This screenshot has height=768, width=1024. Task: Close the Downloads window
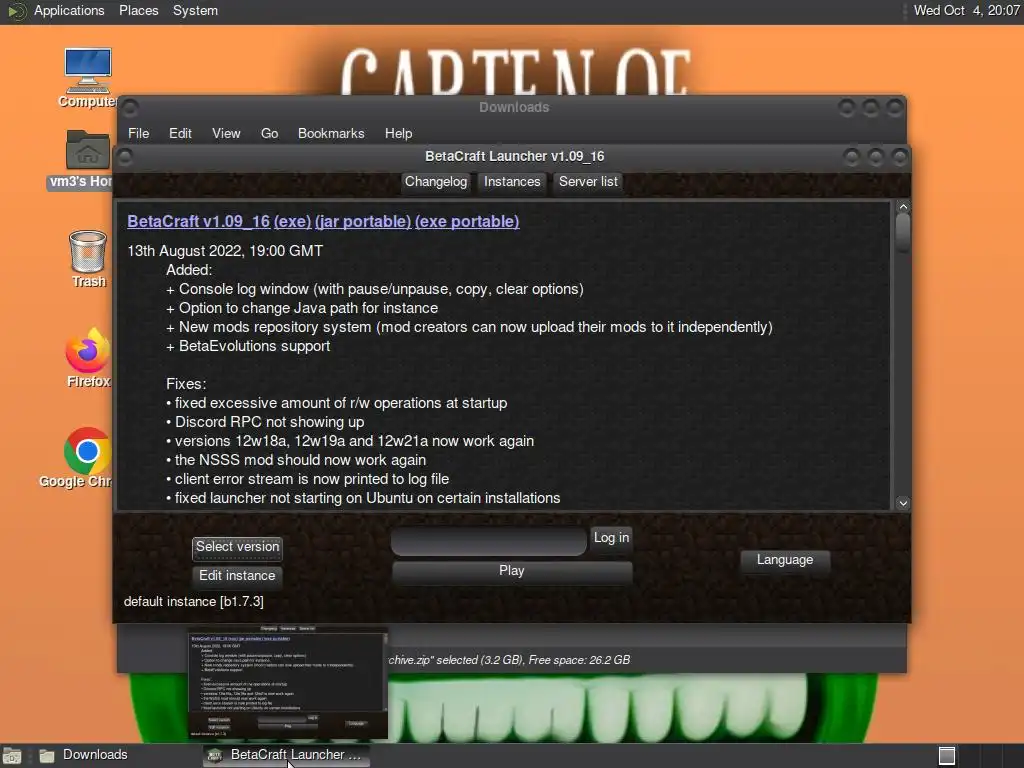(894, 107)
